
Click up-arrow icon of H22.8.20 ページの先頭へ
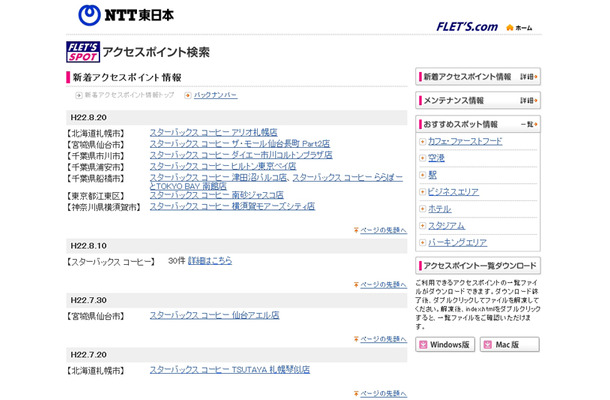click(x=356, y=230)
